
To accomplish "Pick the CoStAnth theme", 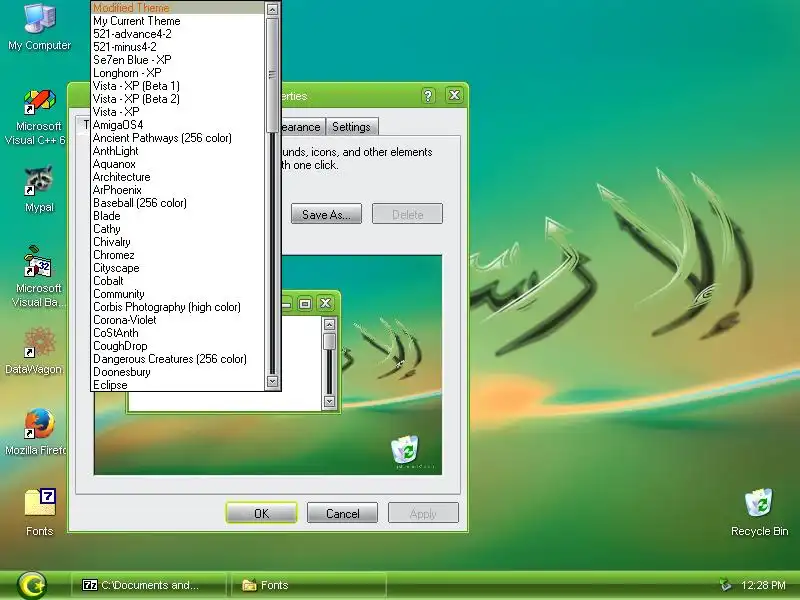I will tap(178, 333).
